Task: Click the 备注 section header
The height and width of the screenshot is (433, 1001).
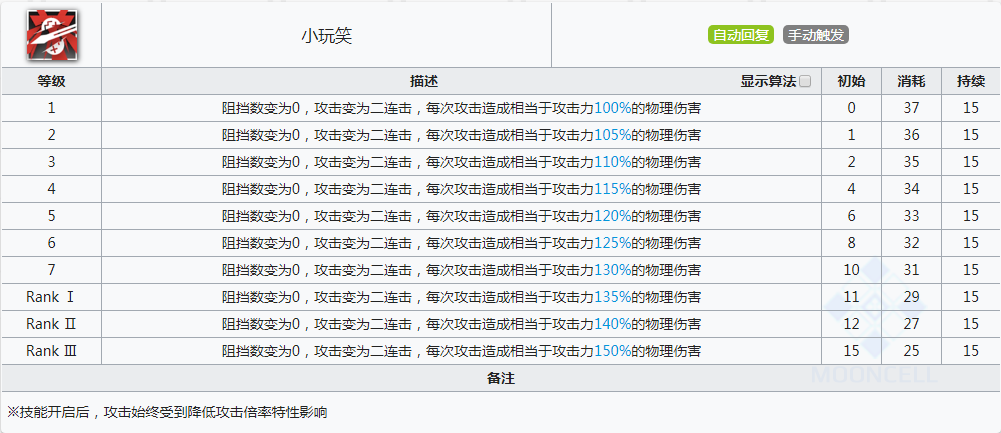Action: pyautogui.click(x=500, y=378)
